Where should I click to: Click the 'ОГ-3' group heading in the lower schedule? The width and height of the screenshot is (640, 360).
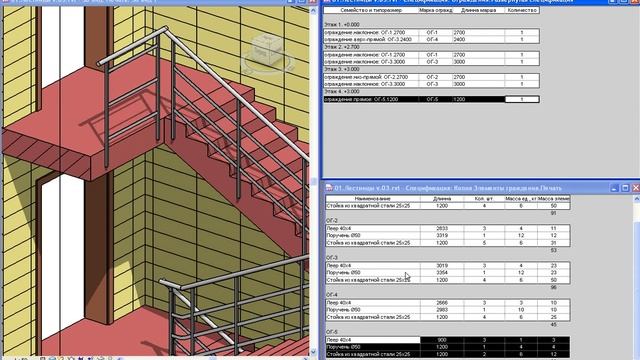click(332, 258)
